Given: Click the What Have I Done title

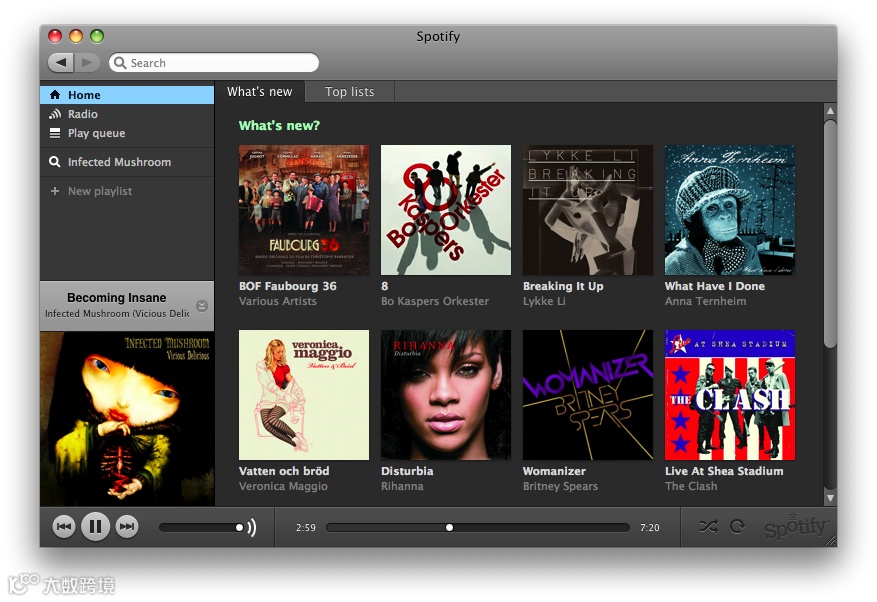Looking at the screenshot, I should 715,286.
